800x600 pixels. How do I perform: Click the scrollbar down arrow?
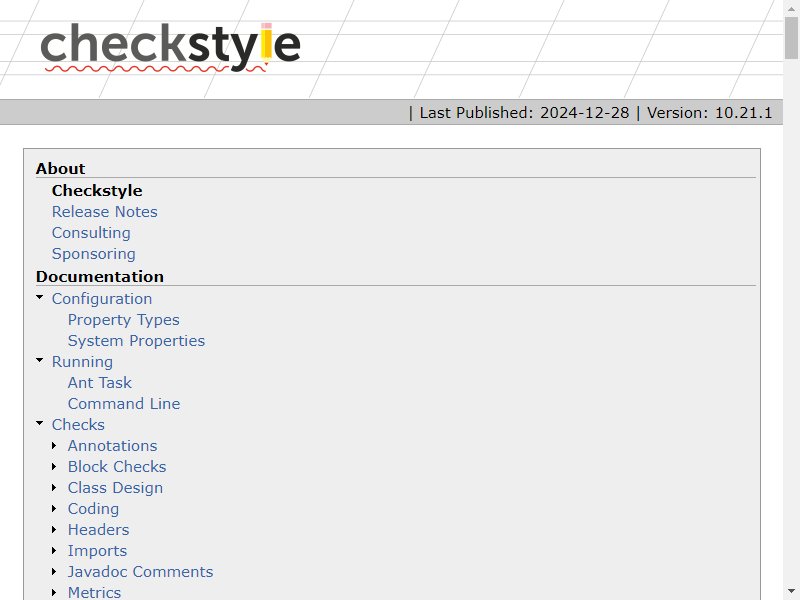tap(791, 591)
